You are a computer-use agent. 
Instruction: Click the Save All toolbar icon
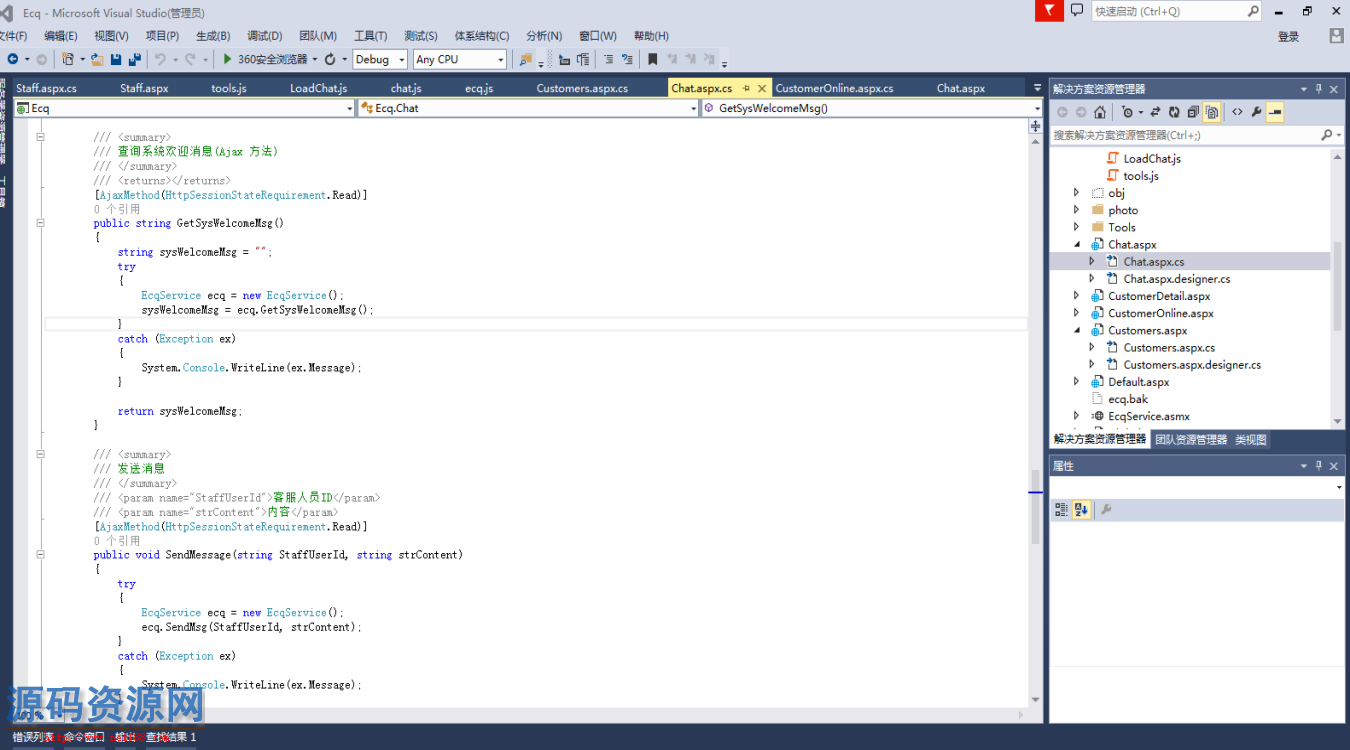pos(134,60)
